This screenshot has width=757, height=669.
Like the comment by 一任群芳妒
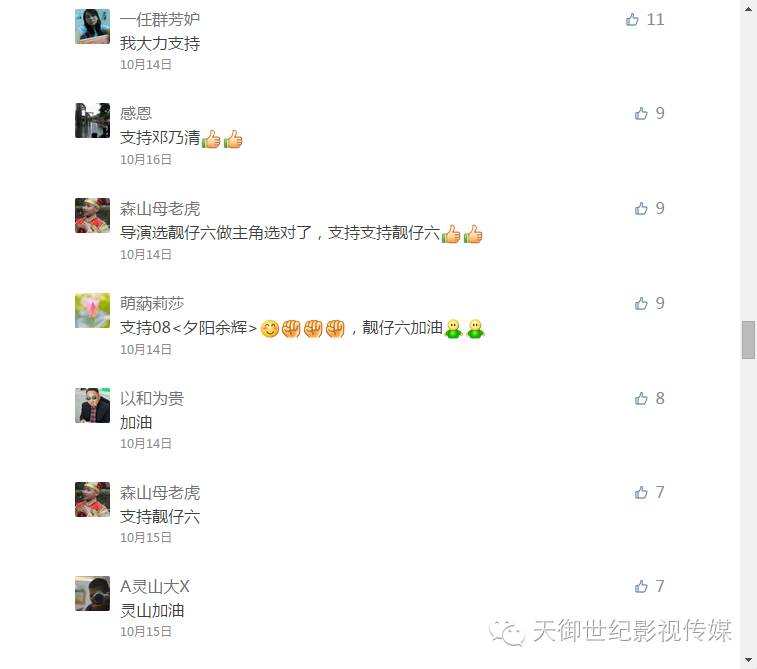pos(632,19)
